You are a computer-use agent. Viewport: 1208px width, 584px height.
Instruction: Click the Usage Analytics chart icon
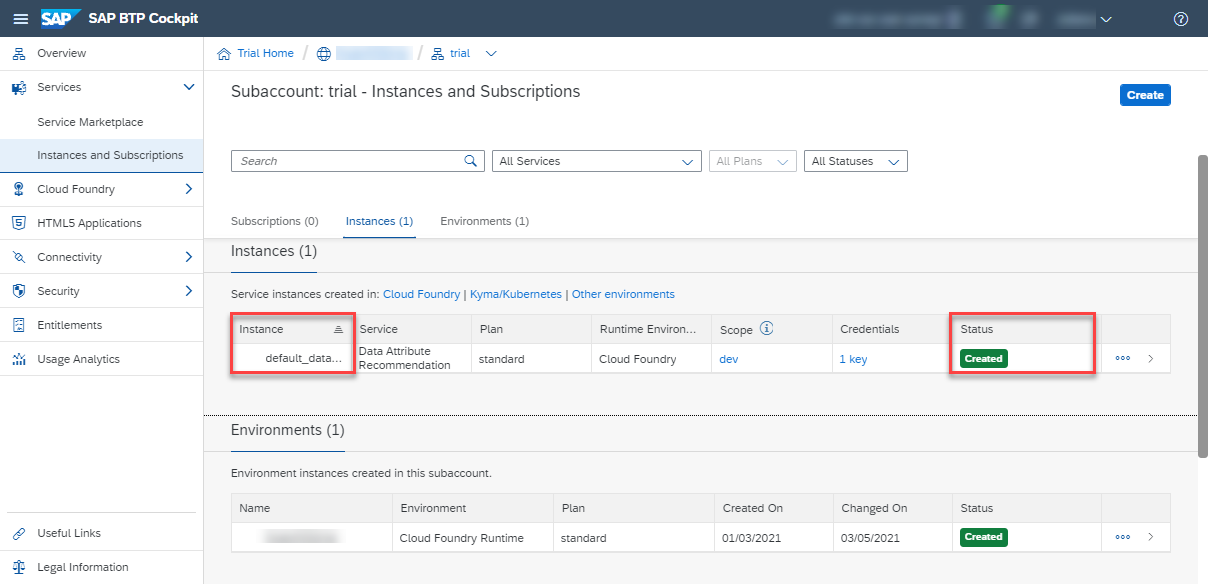coord(18,359)
